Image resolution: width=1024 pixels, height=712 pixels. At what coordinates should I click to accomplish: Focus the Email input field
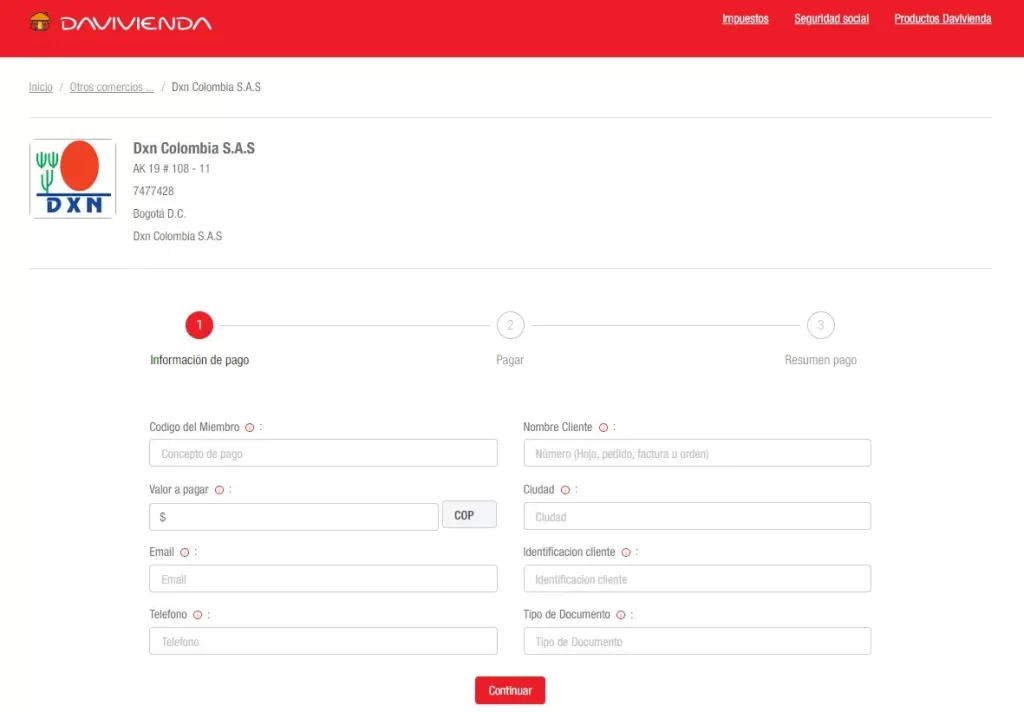(323, 579)
